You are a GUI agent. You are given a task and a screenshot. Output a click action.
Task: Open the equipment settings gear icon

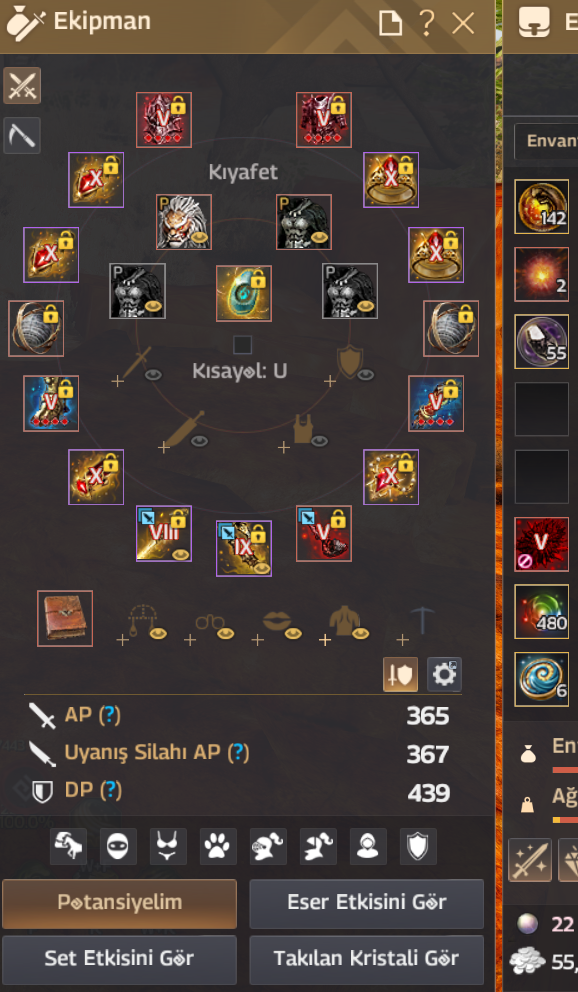pyautogui.click(x=445, y=674)
